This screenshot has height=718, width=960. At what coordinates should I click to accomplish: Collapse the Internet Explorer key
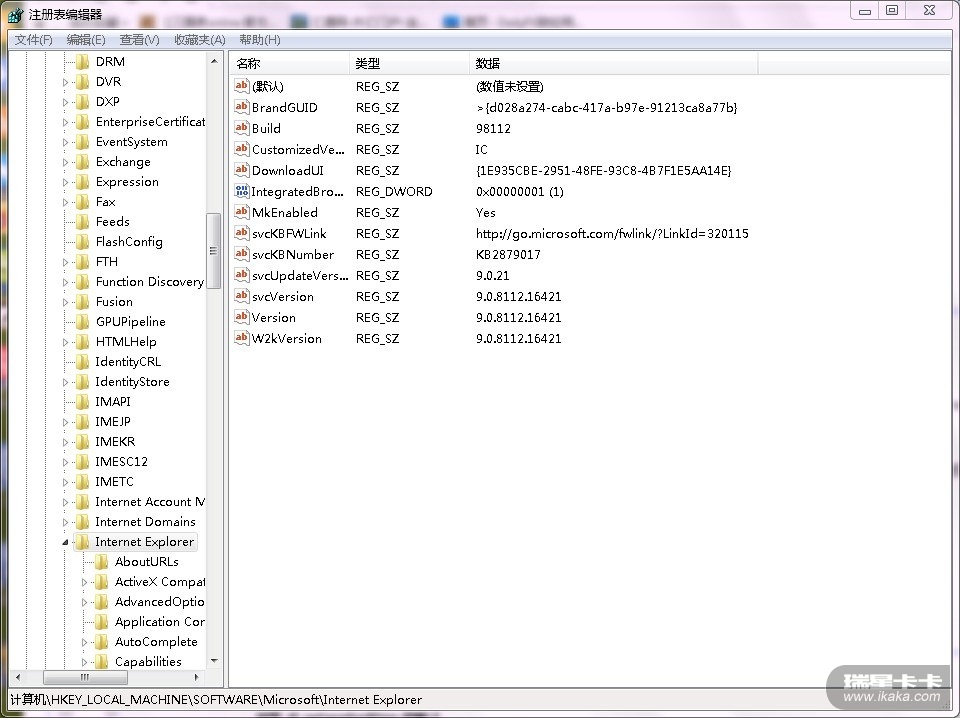[65, 542]
